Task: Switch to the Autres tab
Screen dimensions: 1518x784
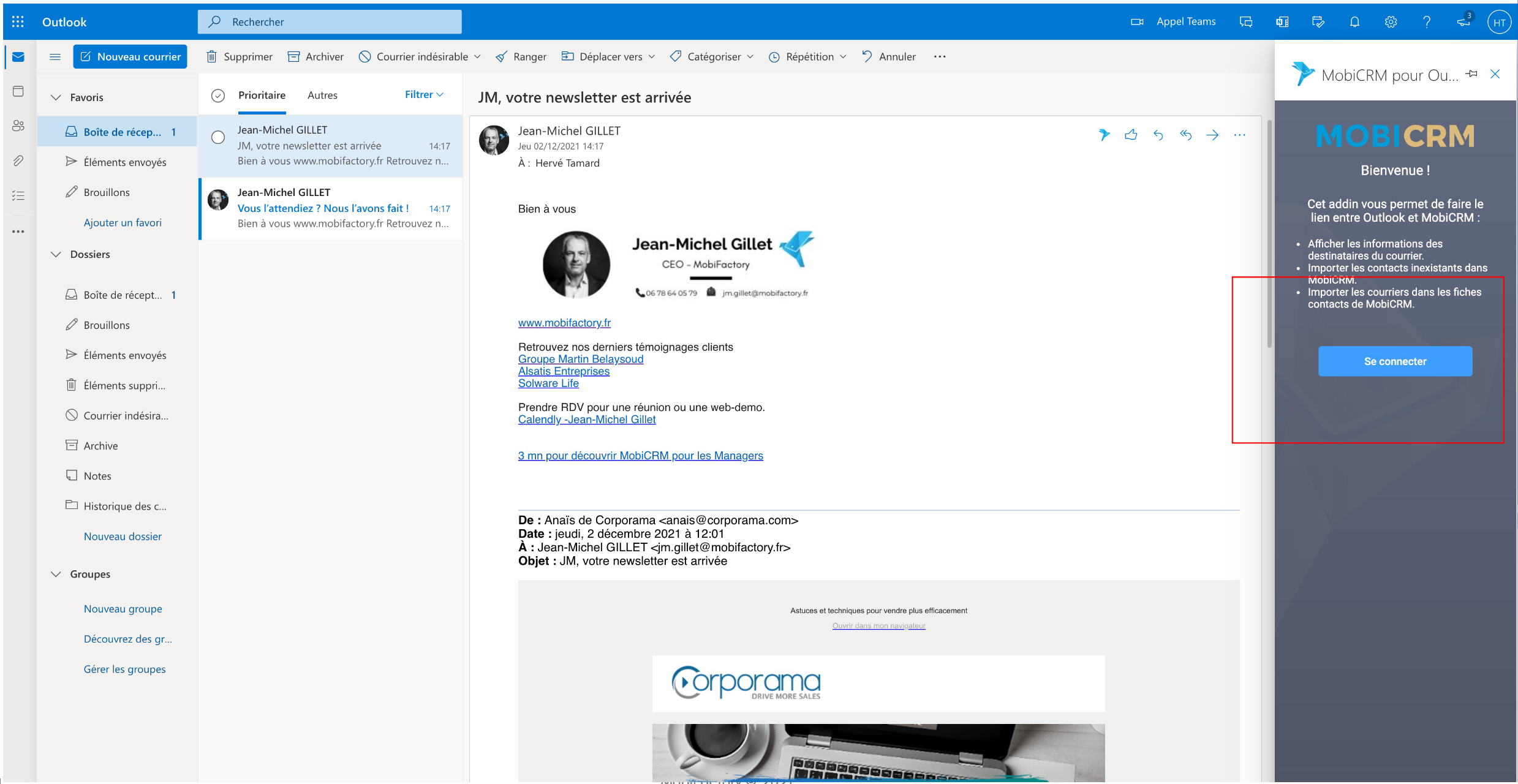Action: 322,96
